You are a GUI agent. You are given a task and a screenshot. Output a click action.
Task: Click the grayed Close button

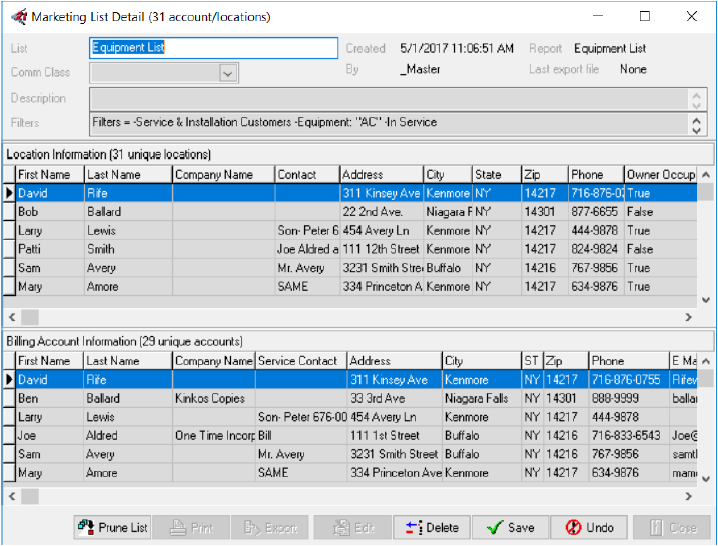pos(672,528)
